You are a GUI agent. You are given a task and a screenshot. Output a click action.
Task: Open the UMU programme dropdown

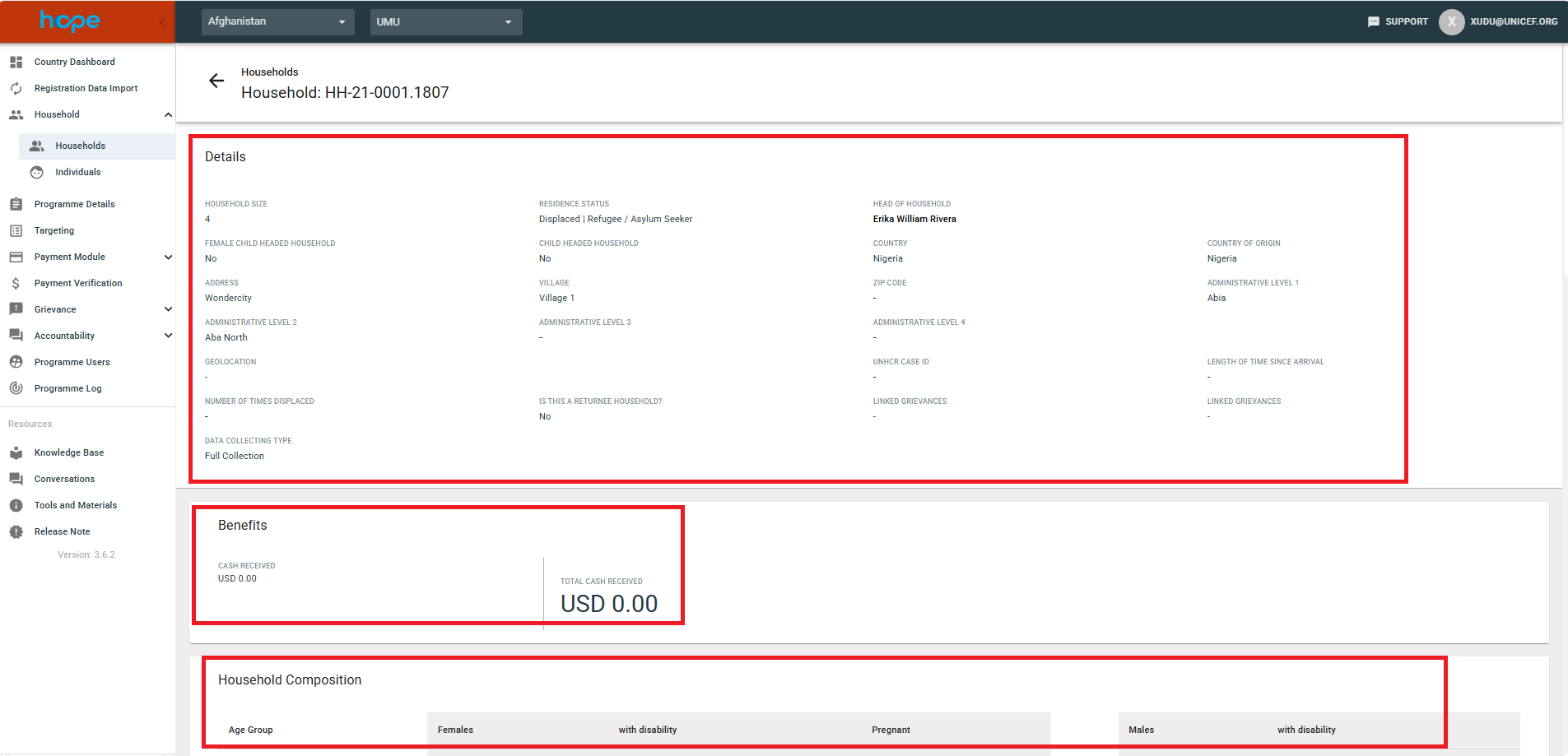pos(445,22)
